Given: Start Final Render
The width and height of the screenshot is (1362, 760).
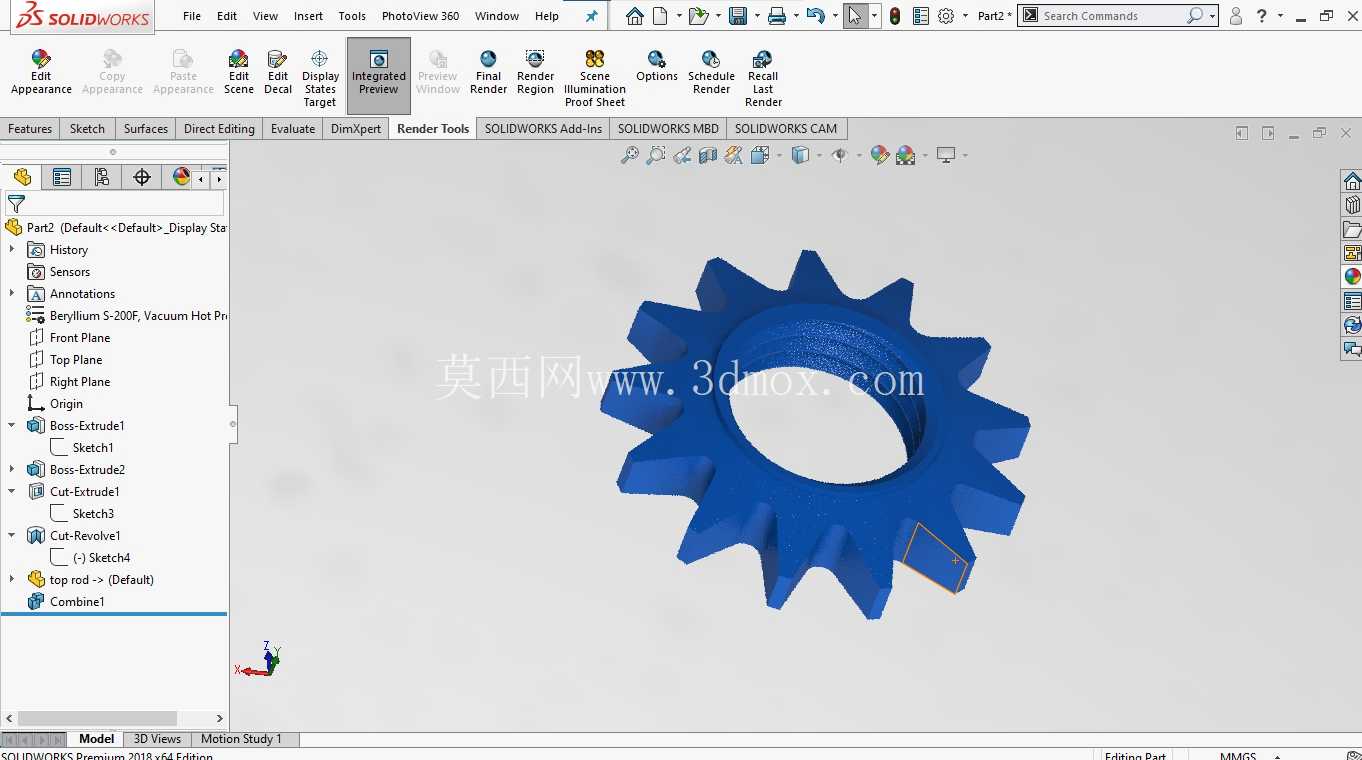Looking at the screenshot, I should point(488,72).
